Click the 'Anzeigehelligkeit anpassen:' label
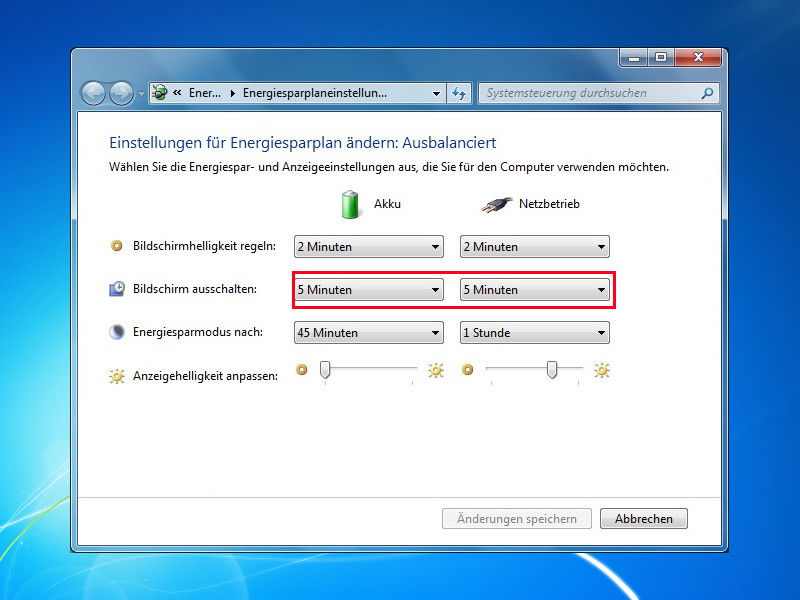This screenshot has height=600, width=800. click(x=206, y=376)
